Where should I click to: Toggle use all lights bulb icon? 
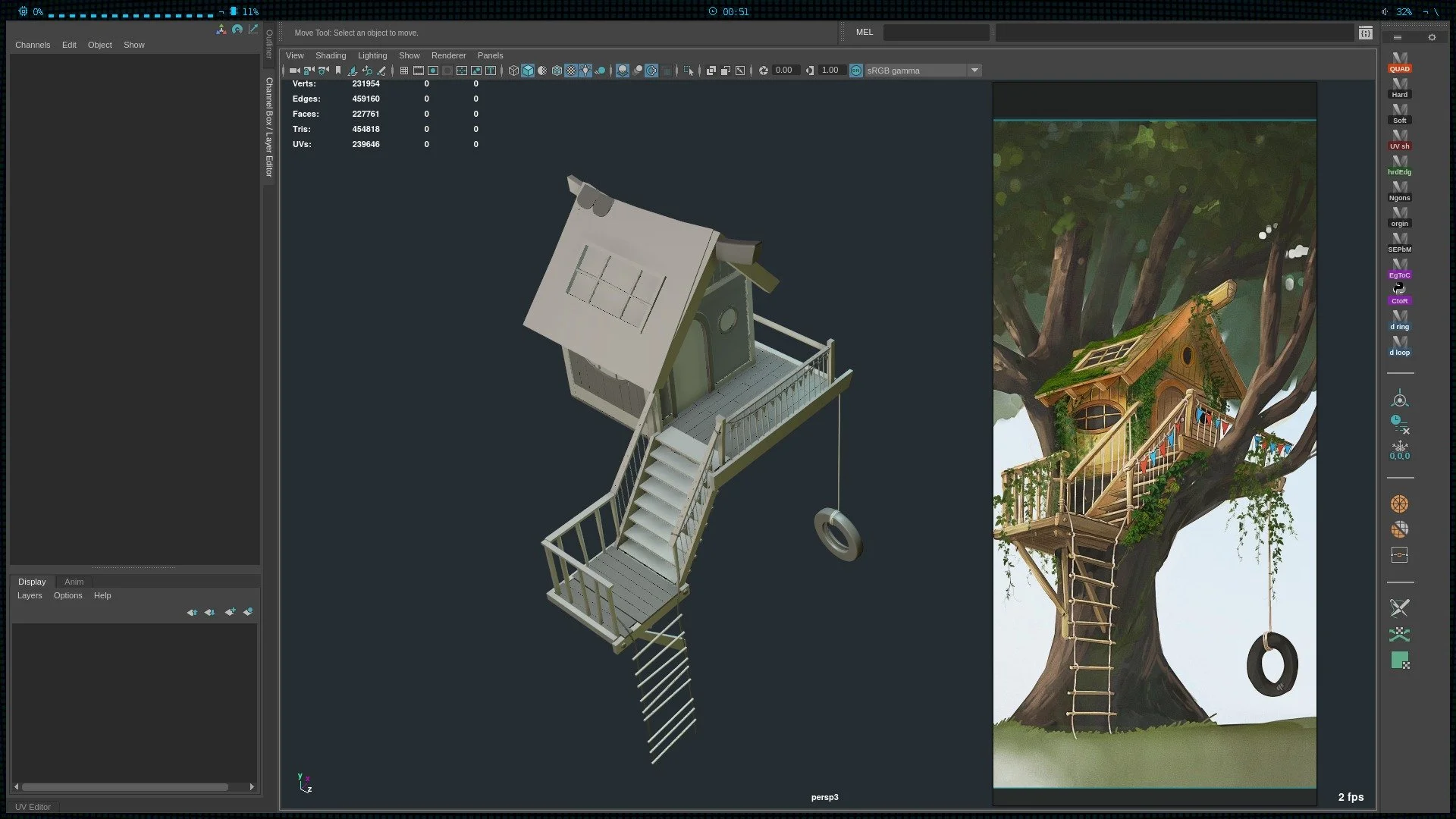[x=585, y=71]
